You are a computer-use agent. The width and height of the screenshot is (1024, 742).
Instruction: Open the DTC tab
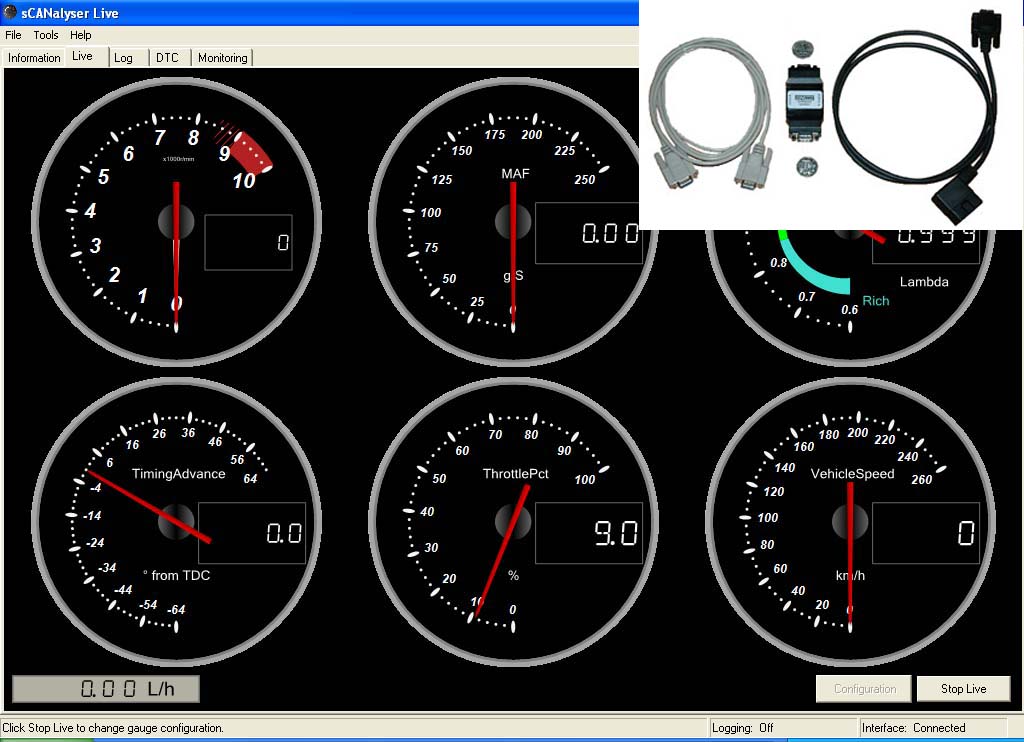click(167, 58)
